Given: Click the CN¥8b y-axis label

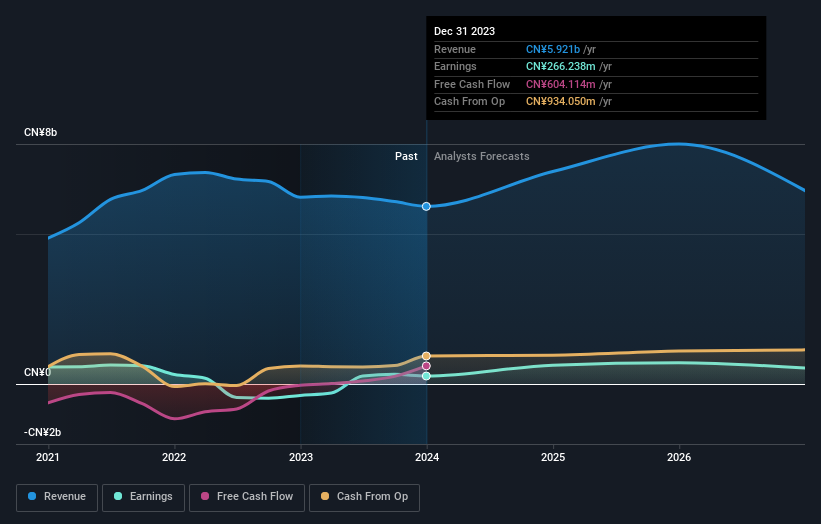Looking at the screenshot, I should pos(40,132).
